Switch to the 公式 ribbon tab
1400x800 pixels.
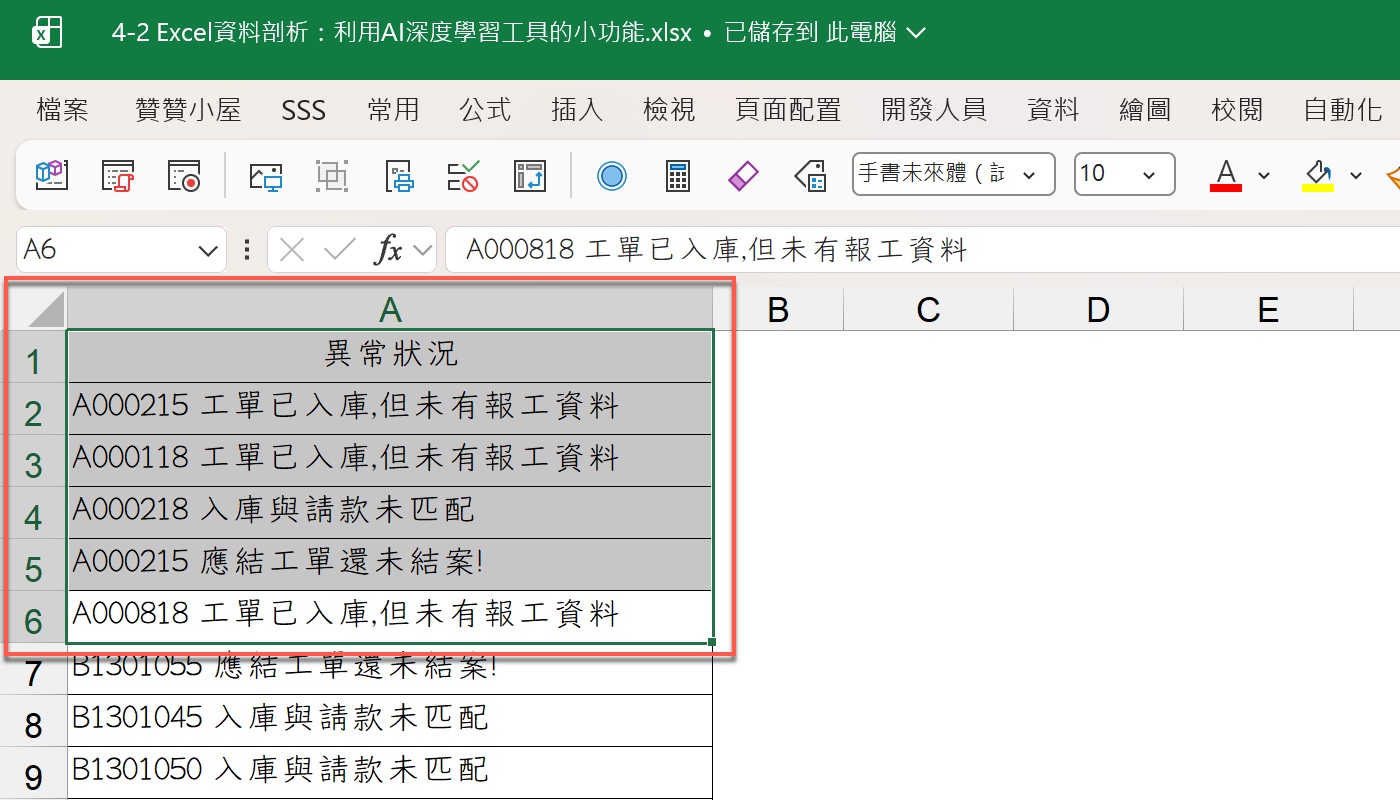tap(485, 110)
